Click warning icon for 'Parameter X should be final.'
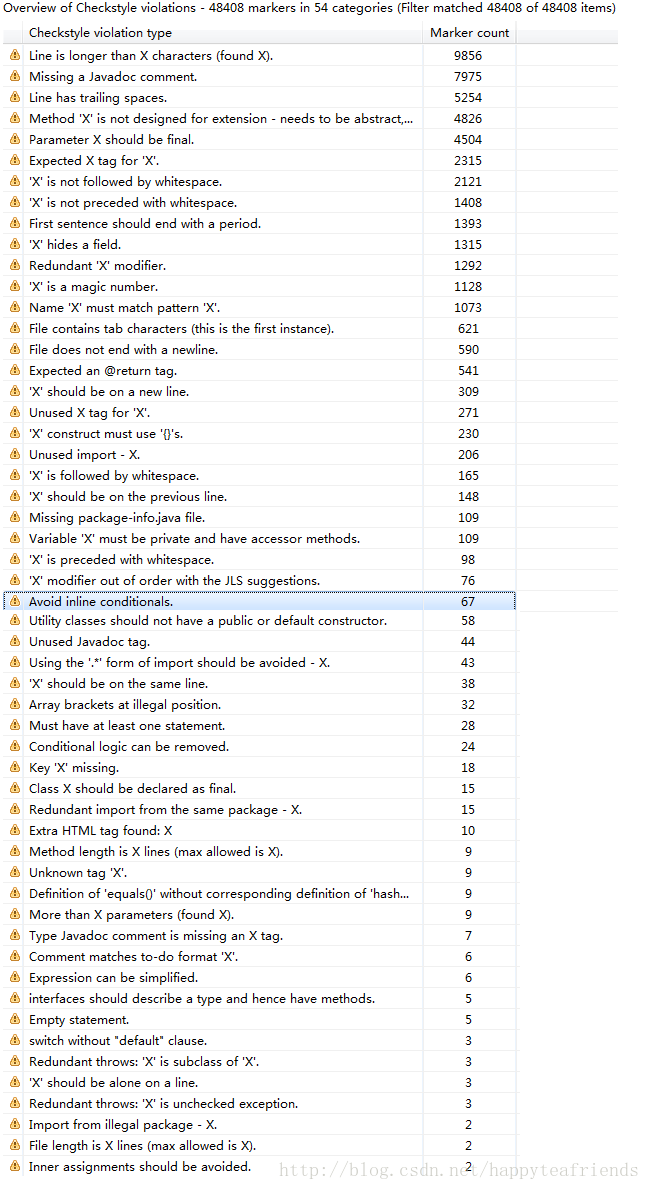 (x=15, y=140)
